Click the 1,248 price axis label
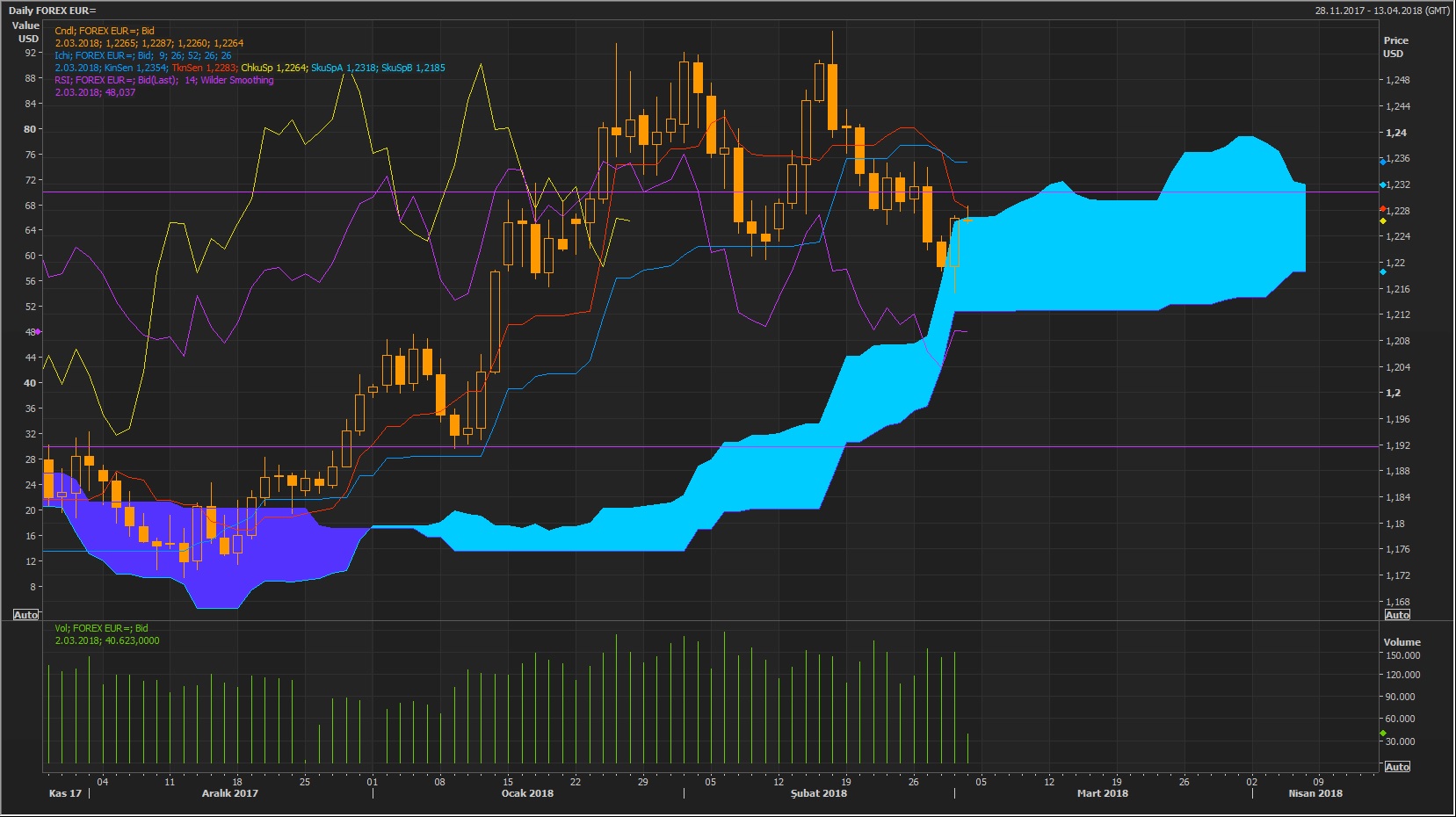The height and width of the screenshot is (817, 1456). point(1397,80)
